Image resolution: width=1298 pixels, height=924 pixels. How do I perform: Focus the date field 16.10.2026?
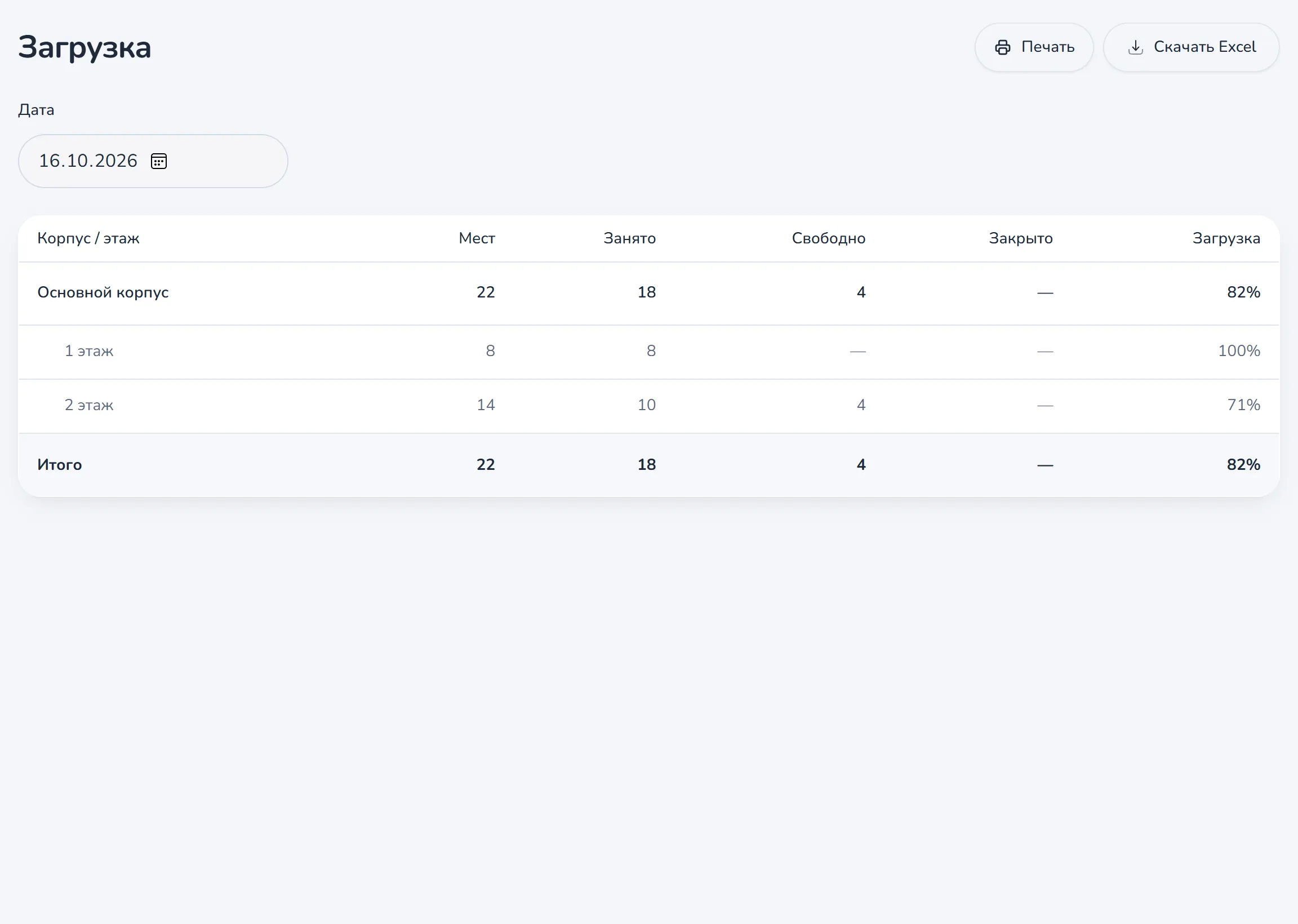pos(153,161)
